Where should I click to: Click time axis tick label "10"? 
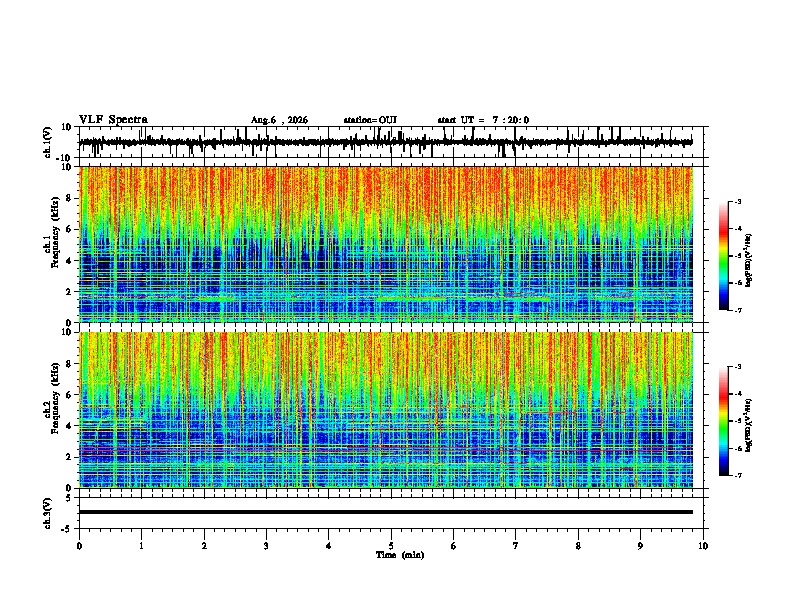click(x=703, y=545)
